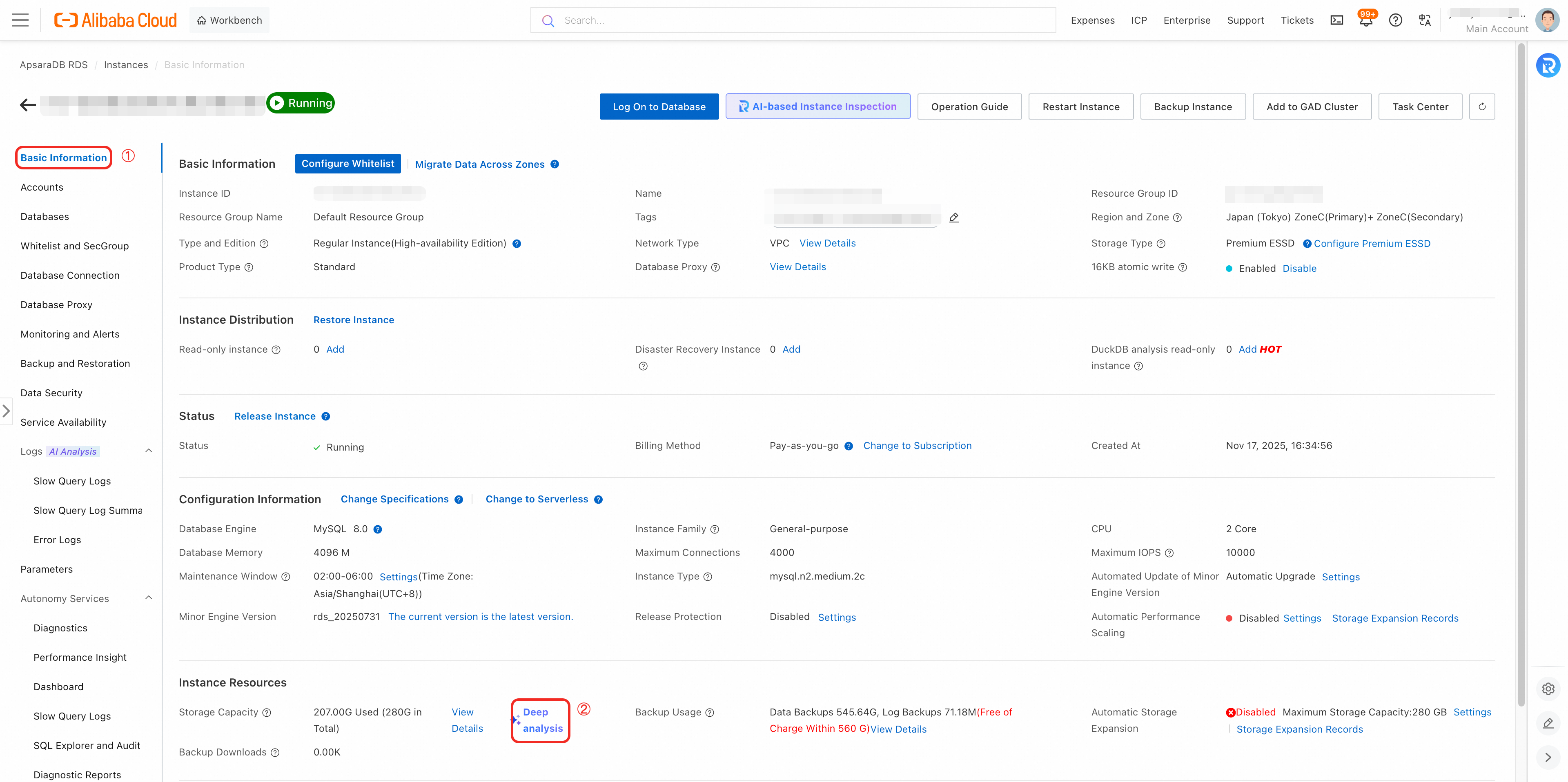Open Automatic Performance Scaling Settings
Viewport: 1568px width, 782px height.
(x=1301, y=618)
